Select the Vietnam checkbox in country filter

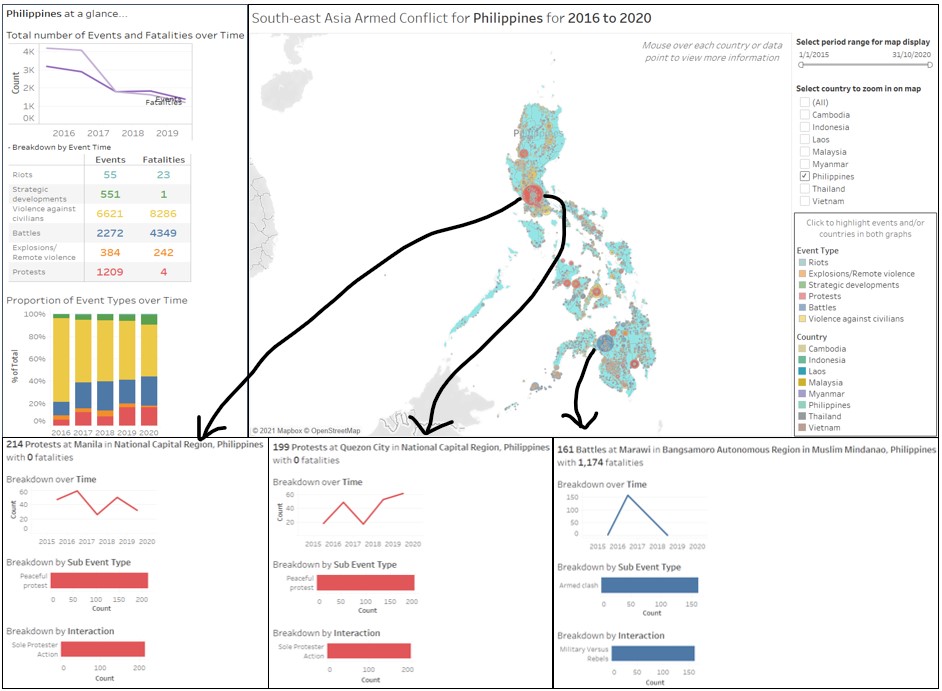click(804, 201)
